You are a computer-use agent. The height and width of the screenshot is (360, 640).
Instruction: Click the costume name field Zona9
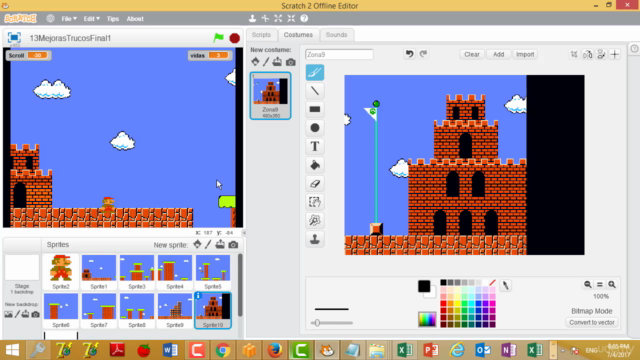(339, 54)
